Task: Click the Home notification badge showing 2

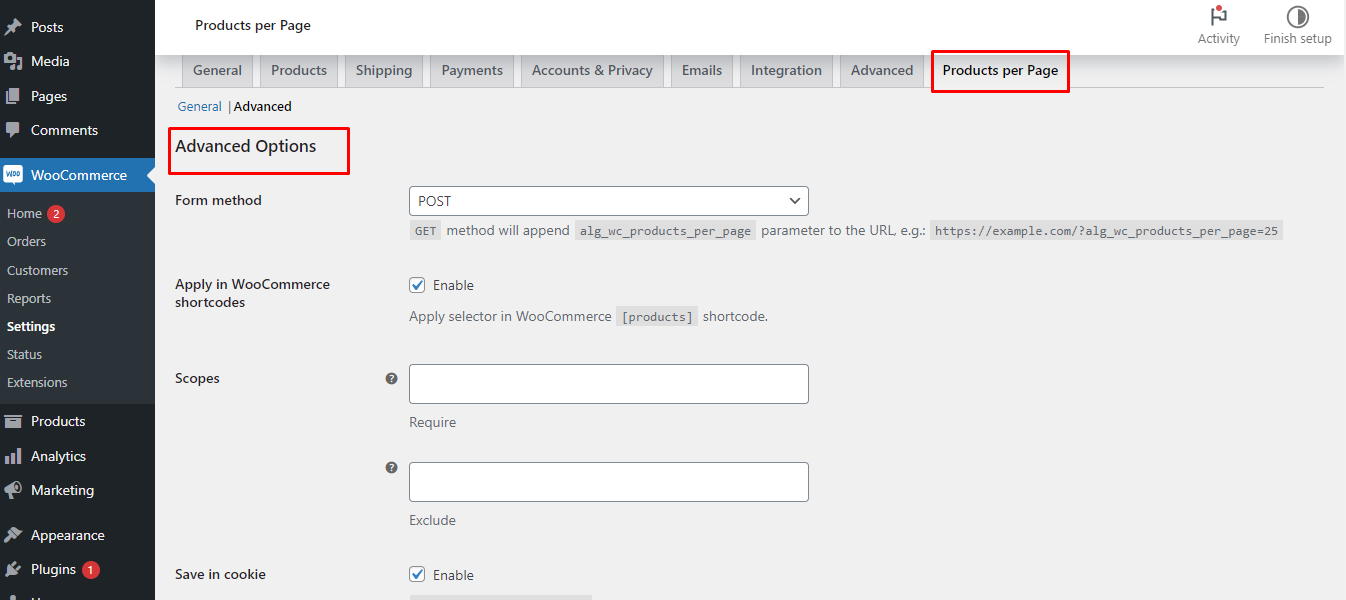Action: coord(56,213)
